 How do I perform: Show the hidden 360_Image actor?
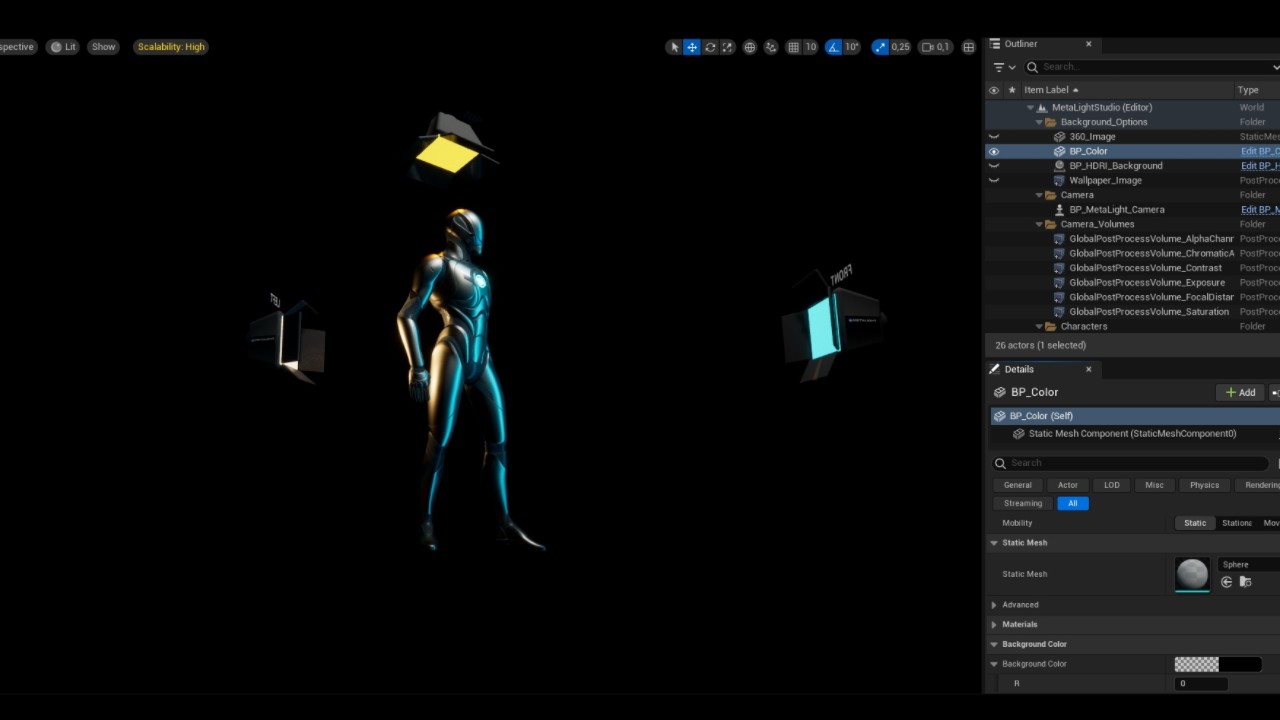994,137
